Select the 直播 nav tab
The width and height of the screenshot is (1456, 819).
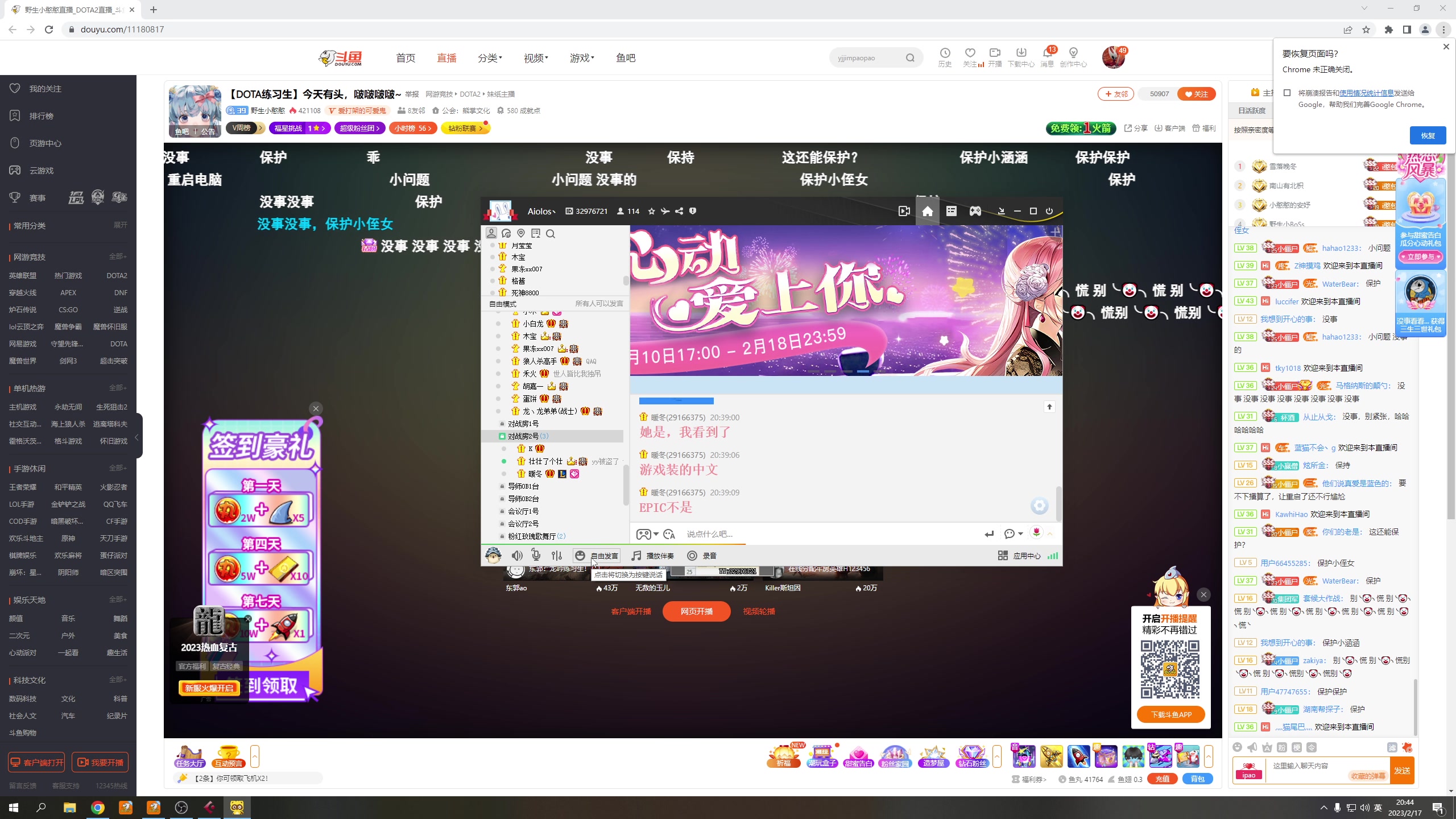pos(446,58)
